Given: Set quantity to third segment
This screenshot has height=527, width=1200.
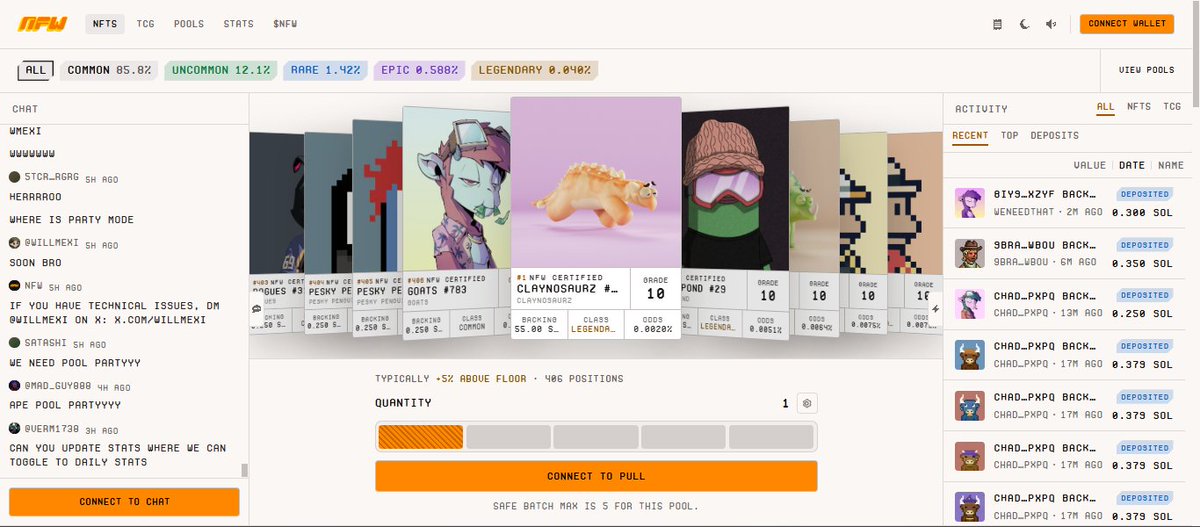Looking at the screenshot, I should [596, 437].
